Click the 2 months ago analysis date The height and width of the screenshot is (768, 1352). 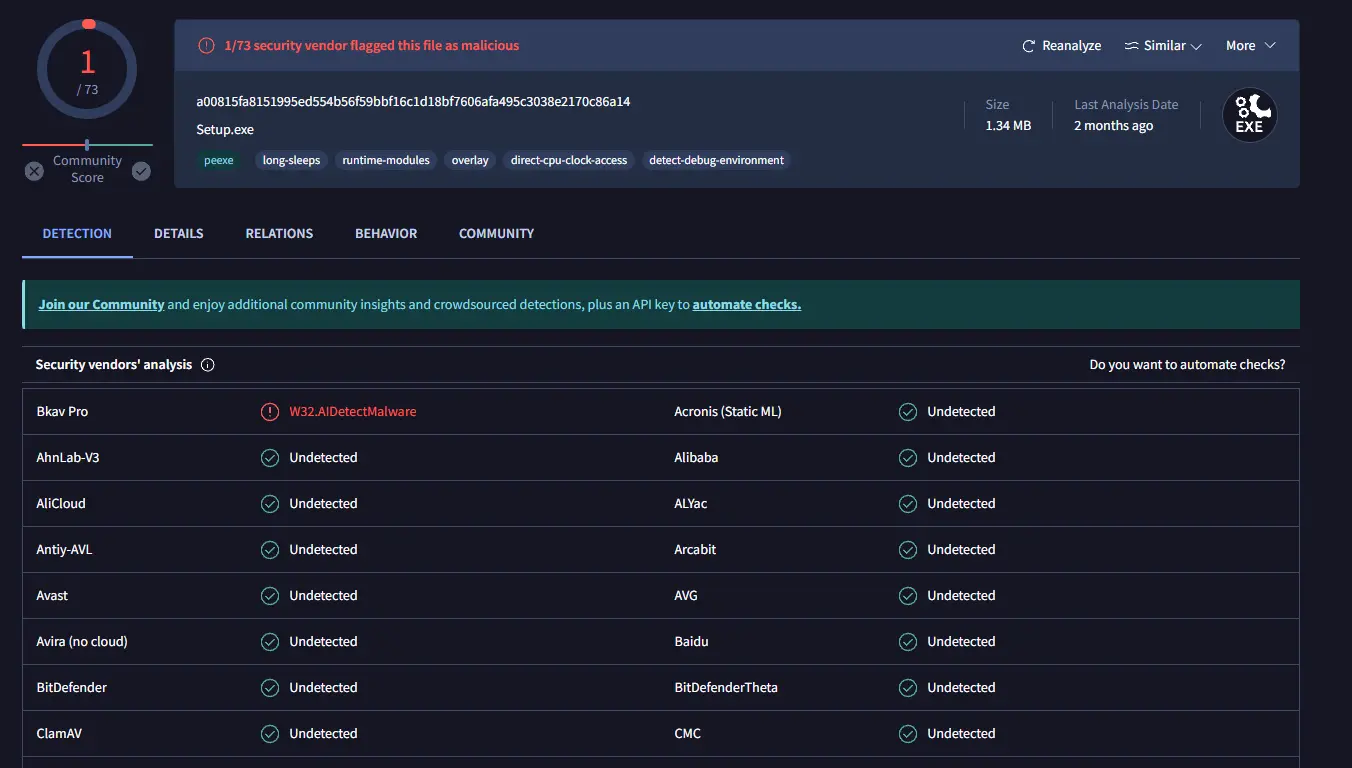[x=1113, y=126]
